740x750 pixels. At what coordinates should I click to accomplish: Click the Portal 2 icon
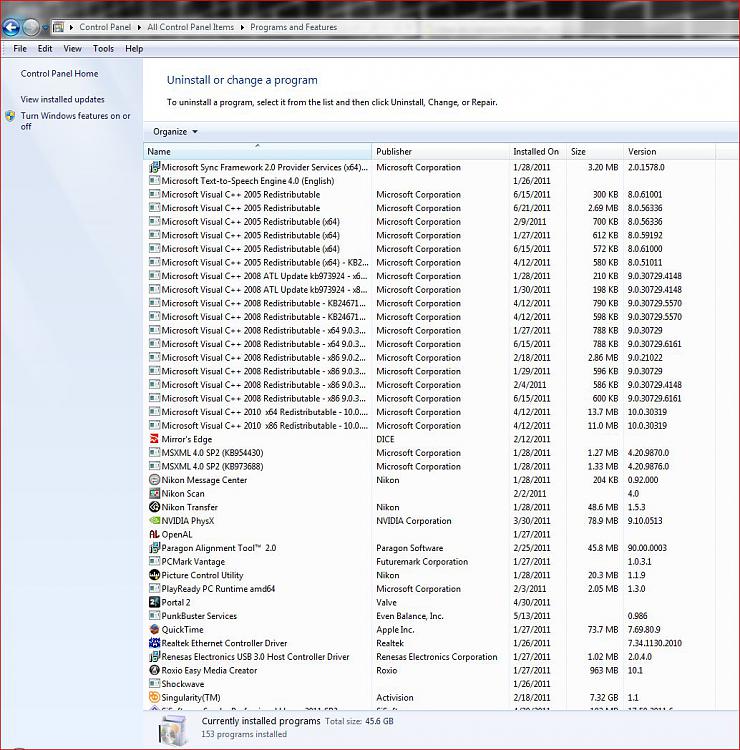tap(154, 602)
